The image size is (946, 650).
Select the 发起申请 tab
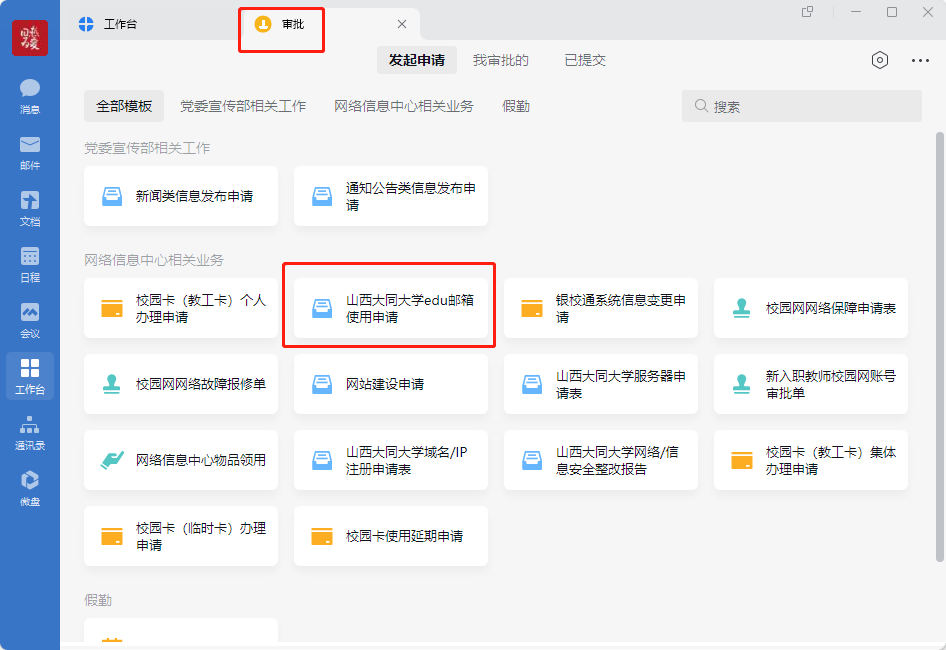(x=416, y=60)
